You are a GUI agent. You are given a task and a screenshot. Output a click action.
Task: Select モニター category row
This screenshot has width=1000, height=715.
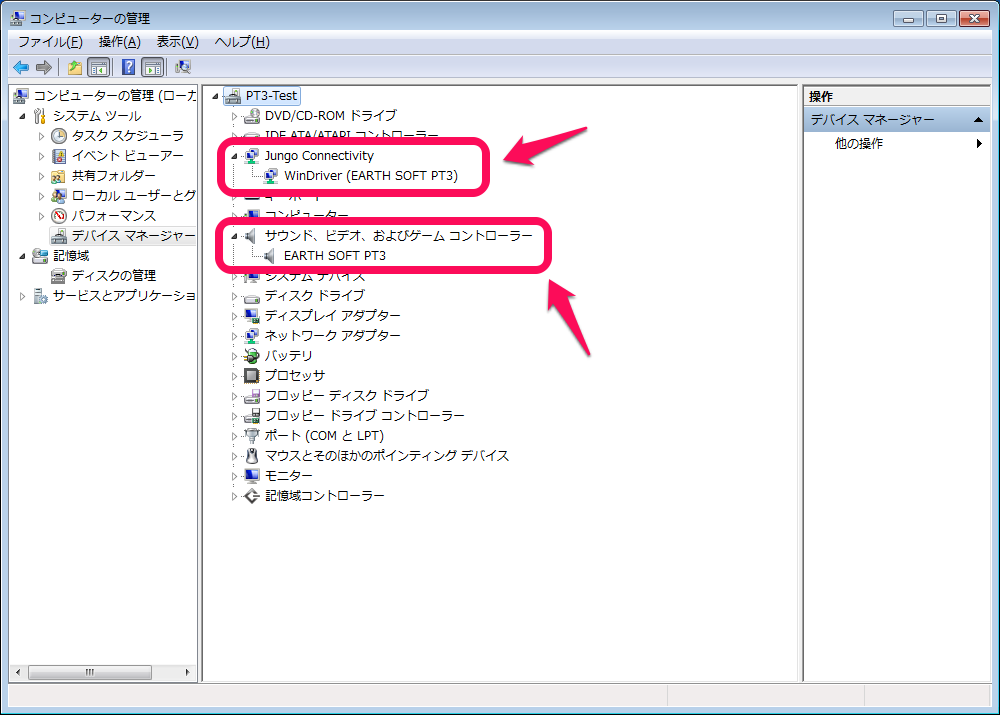coord(288,476)
